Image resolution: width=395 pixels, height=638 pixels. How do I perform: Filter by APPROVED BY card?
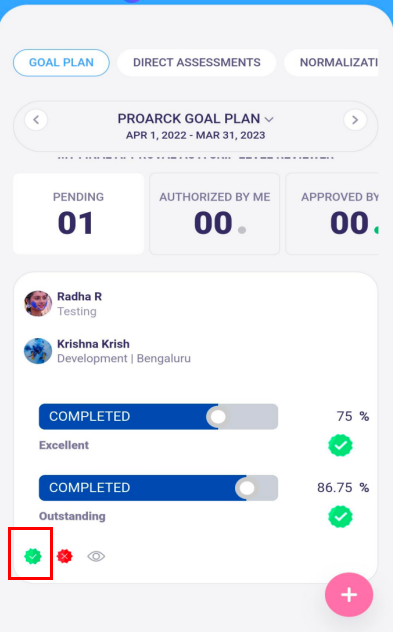click(332, 214)
